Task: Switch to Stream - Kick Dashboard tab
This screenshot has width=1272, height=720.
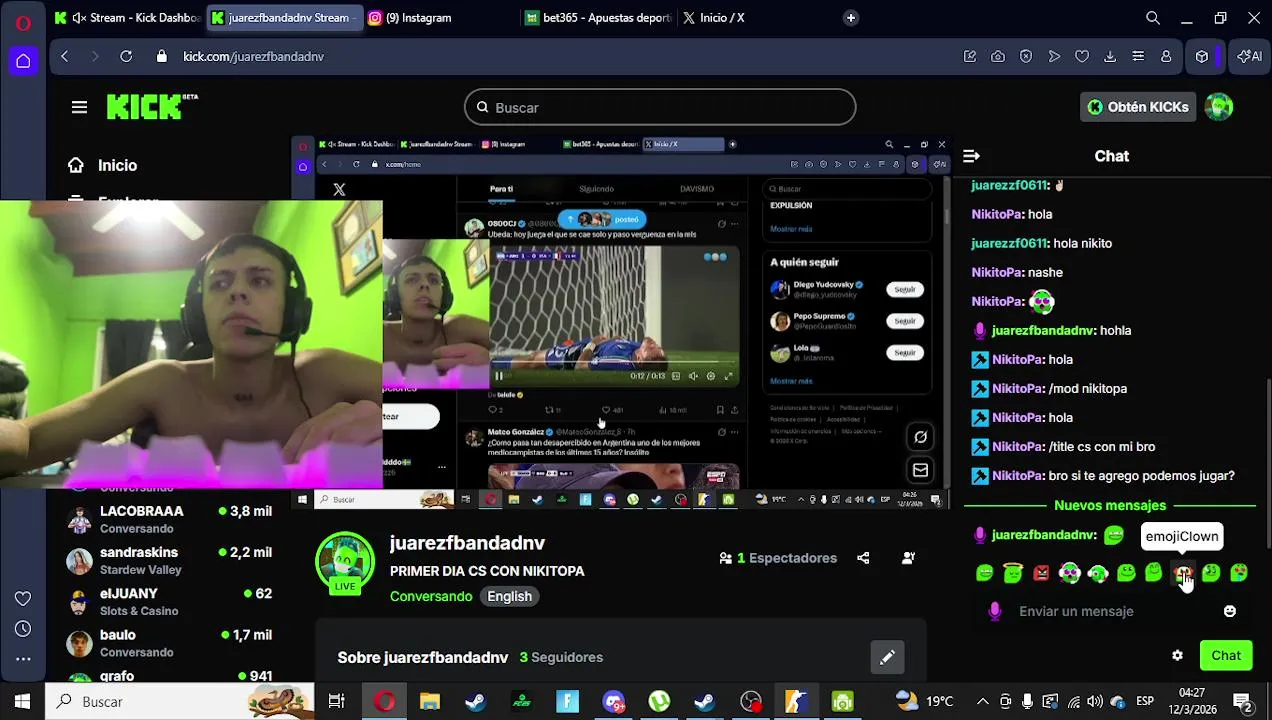Action: coord(127,18)
